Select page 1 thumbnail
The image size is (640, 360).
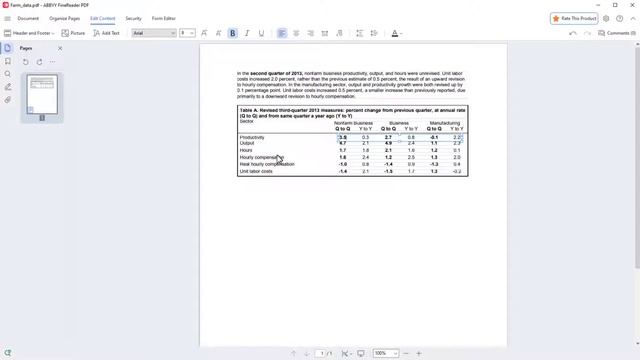42,94
